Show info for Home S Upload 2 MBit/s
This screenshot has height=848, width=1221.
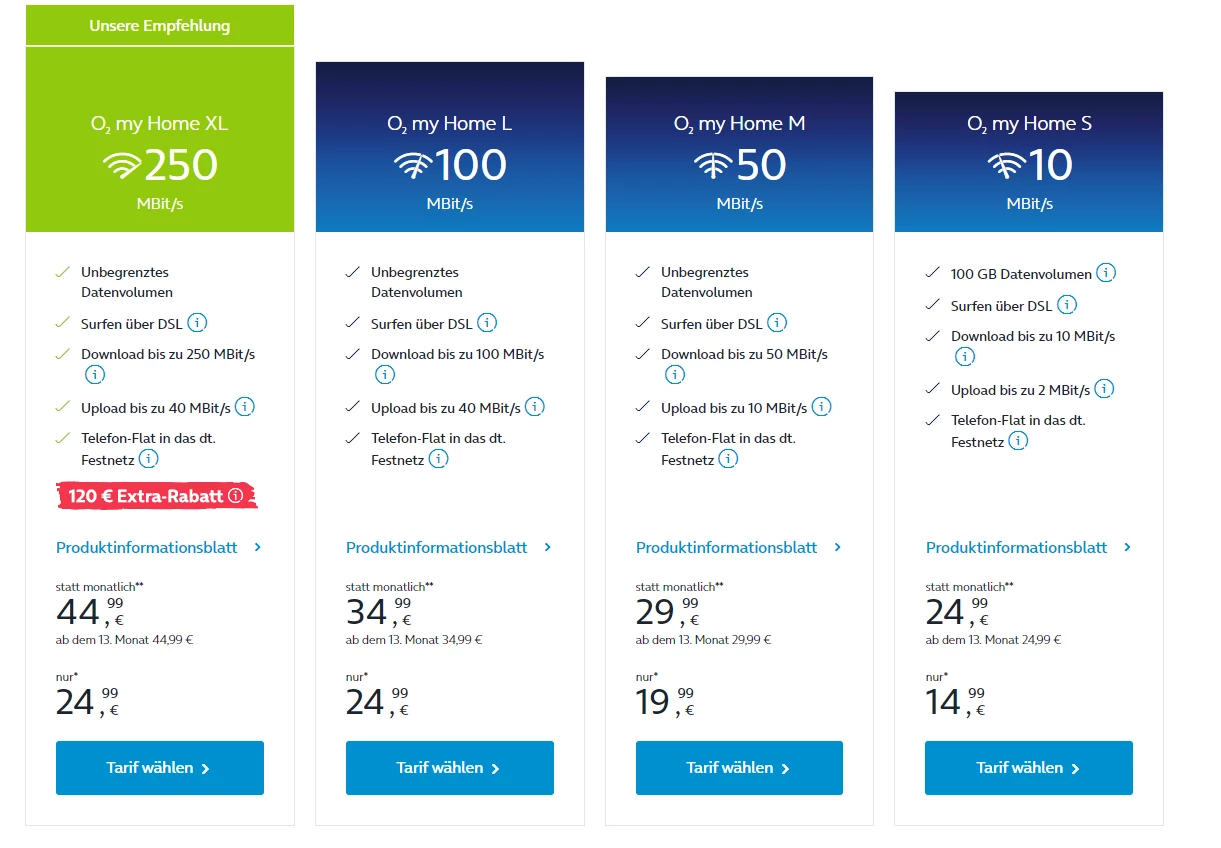coord(1104,389)
